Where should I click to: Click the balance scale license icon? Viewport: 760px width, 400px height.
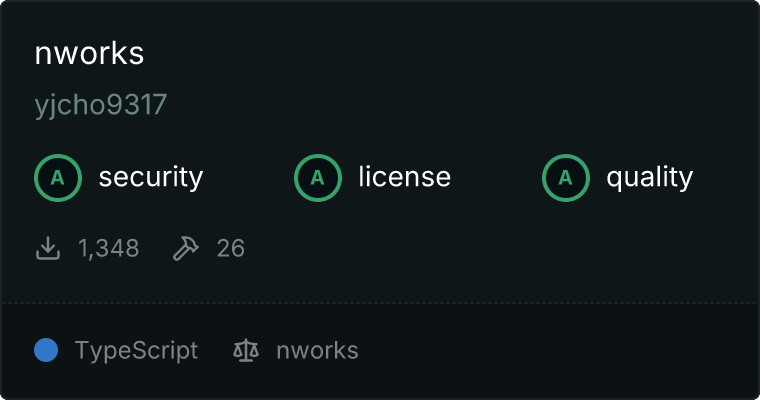coord(246,351)
